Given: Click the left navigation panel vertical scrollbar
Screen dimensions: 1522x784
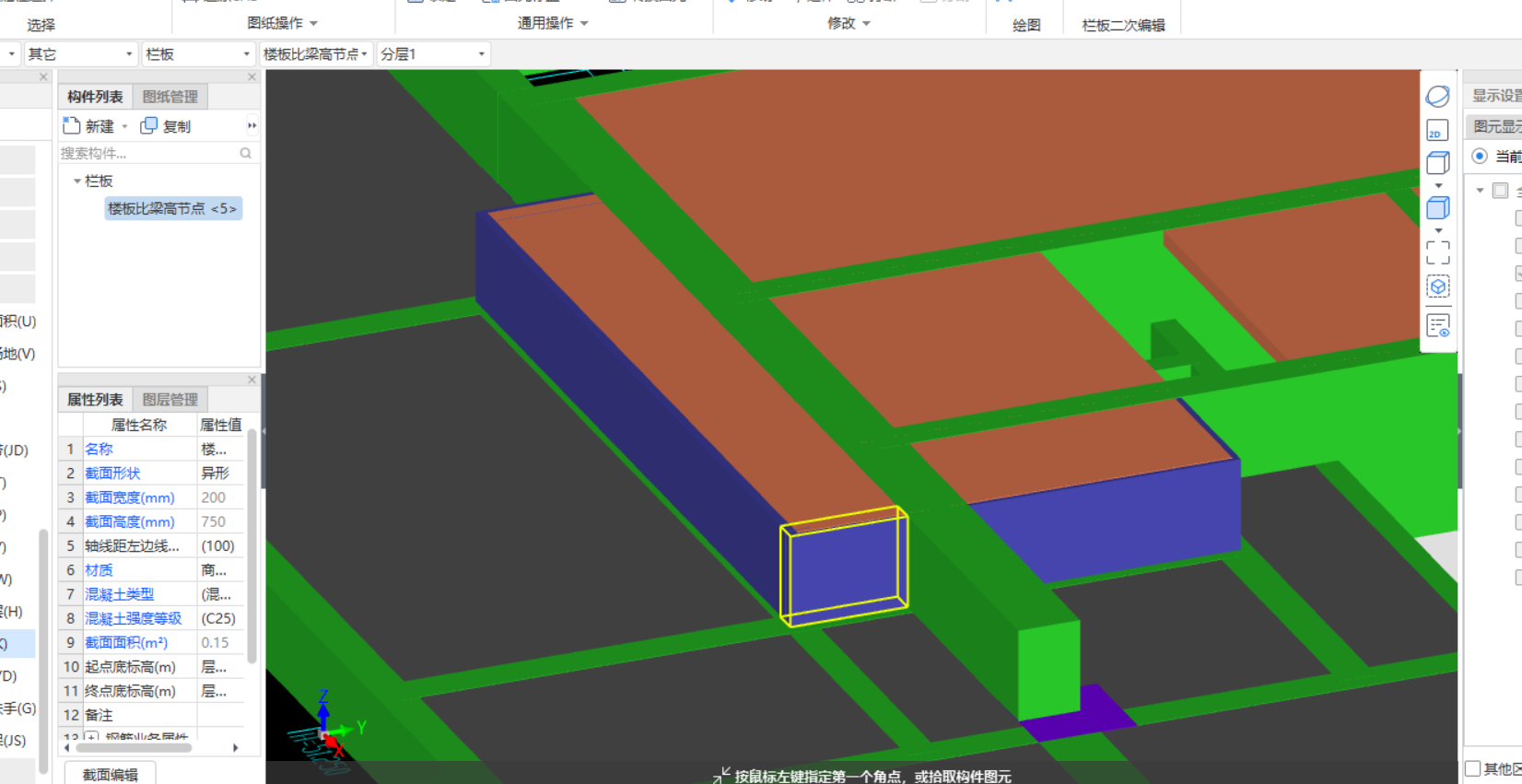Looking at the screenshot, I should (x=43, y=651).
